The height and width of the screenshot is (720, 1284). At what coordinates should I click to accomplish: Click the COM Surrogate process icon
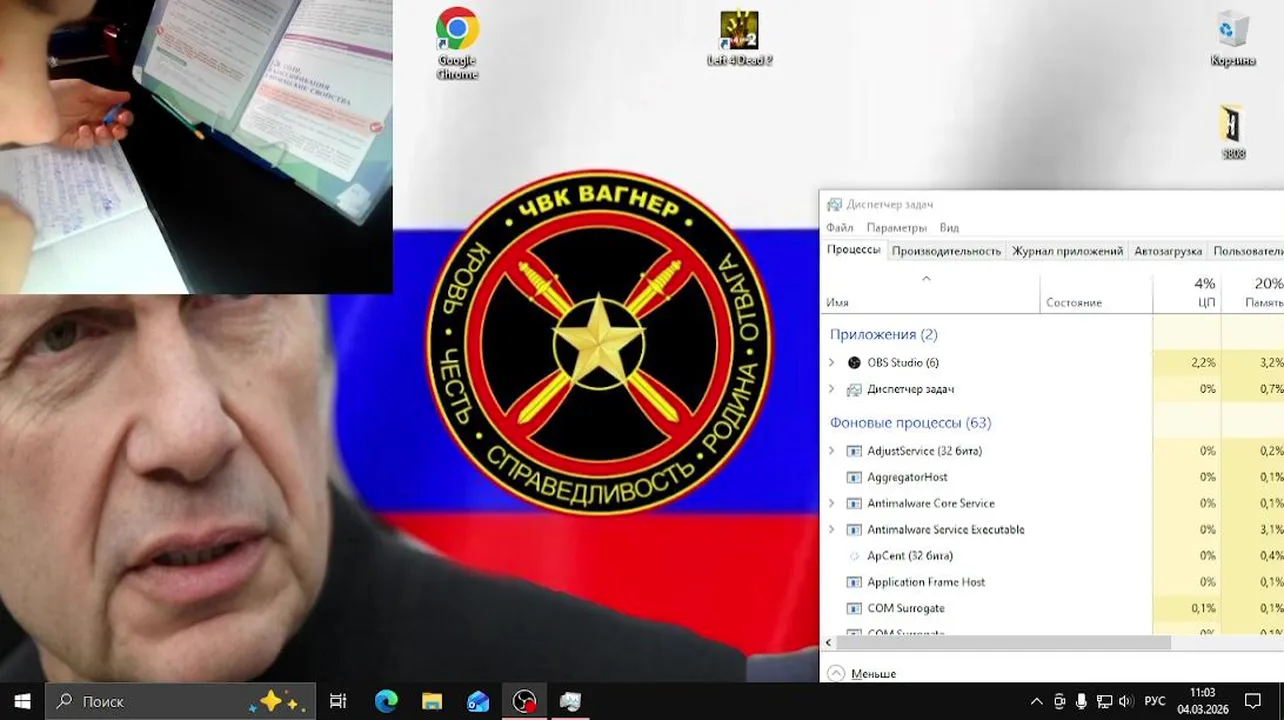tap(854, 608)
